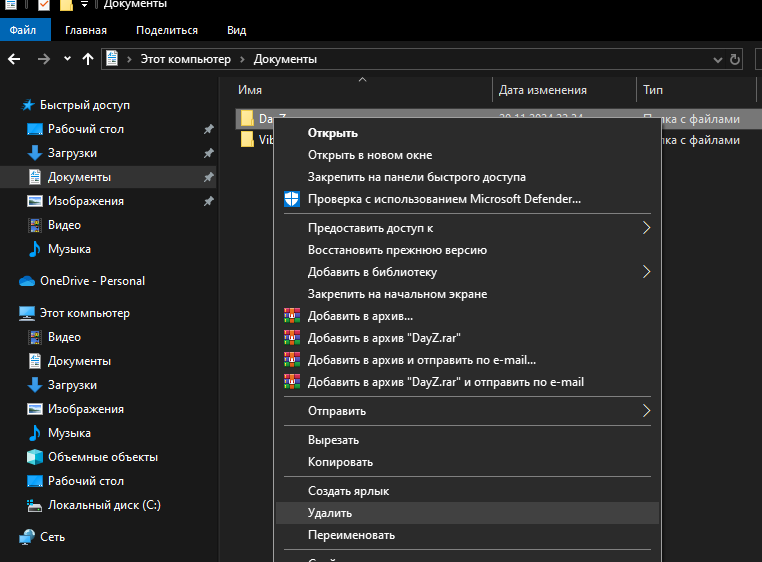Viewport: 762px width, 562px height.
Task: Choose Восстановить прежнюю версию
Action: pos(397,250)
